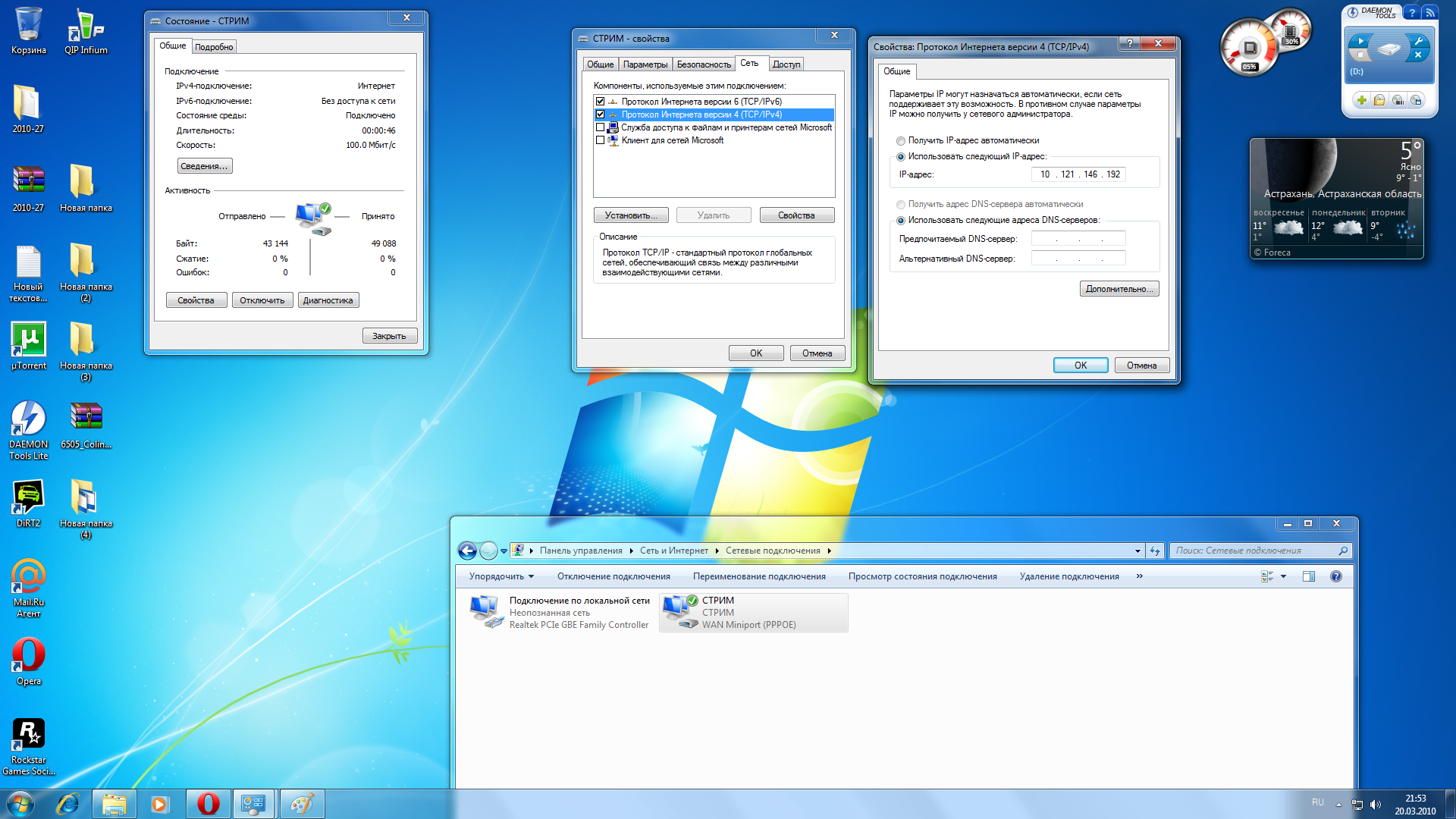1456x819 pixels.
Task: Expand arrow after Сеть и Интернет breadcrumb
Action: [x=717, y=551]
